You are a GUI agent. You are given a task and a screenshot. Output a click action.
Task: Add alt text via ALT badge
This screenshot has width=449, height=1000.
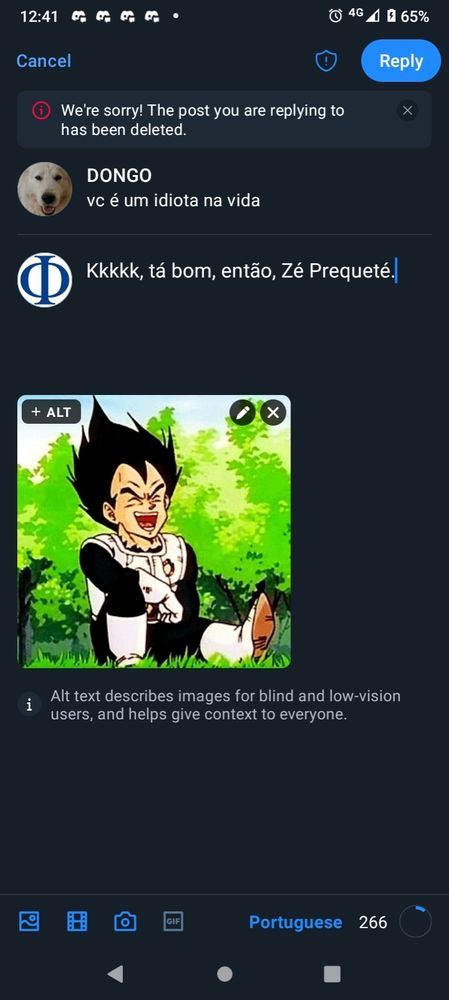(x=51, y=412)
